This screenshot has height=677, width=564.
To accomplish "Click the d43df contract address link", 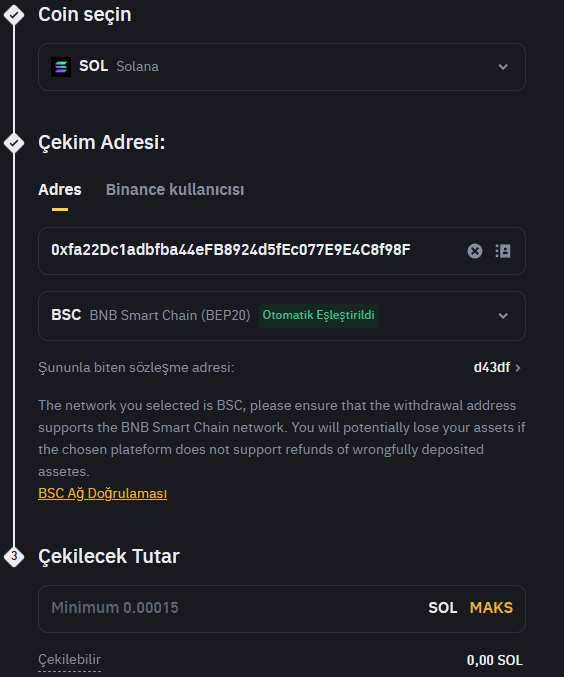I will 492,367.
